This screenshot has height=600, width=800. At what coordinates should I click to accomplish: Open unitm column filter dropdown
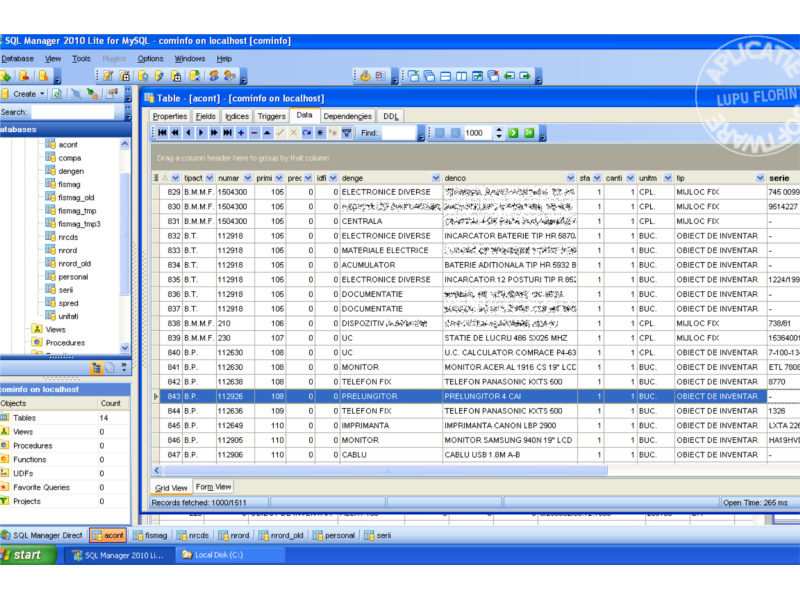(668, 178)
